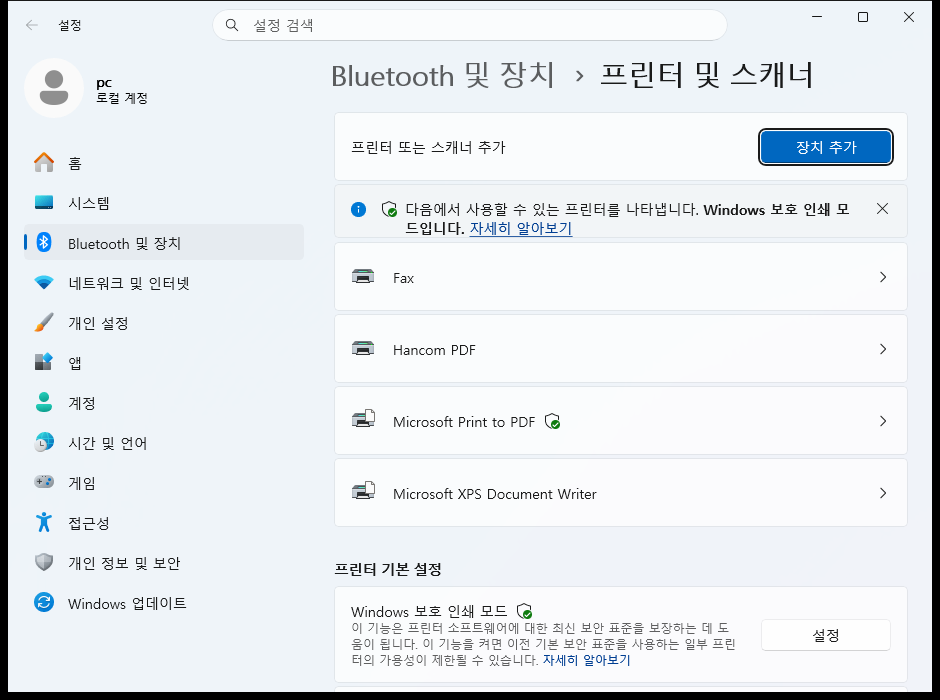Click the 개인 설정 paintbrush icon
Image resolution: width=940 pixels, height=700 pixels.
(x=44, y=322)
